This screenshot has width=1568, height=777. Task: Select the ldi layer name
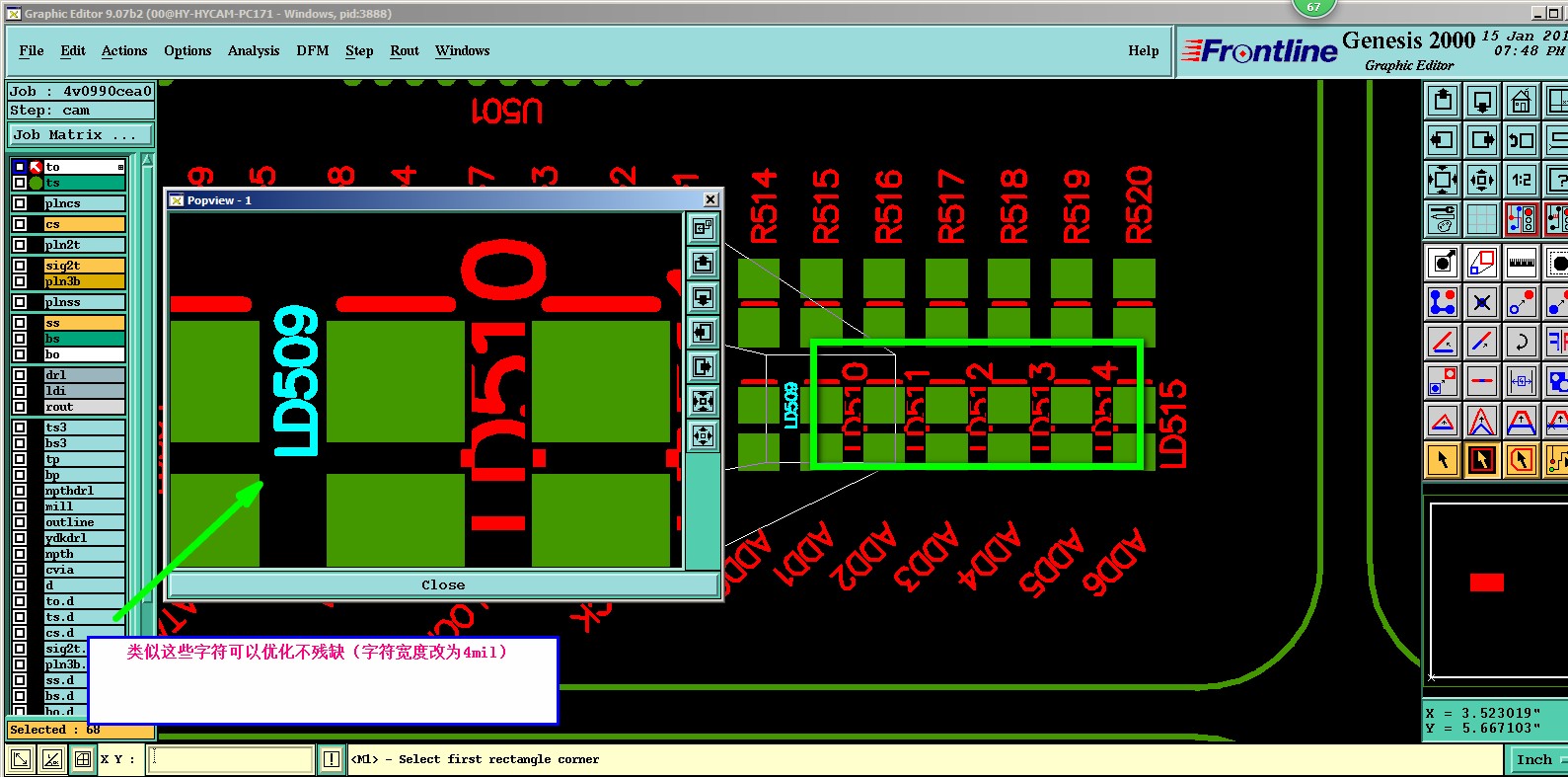[x=85, y=391]
